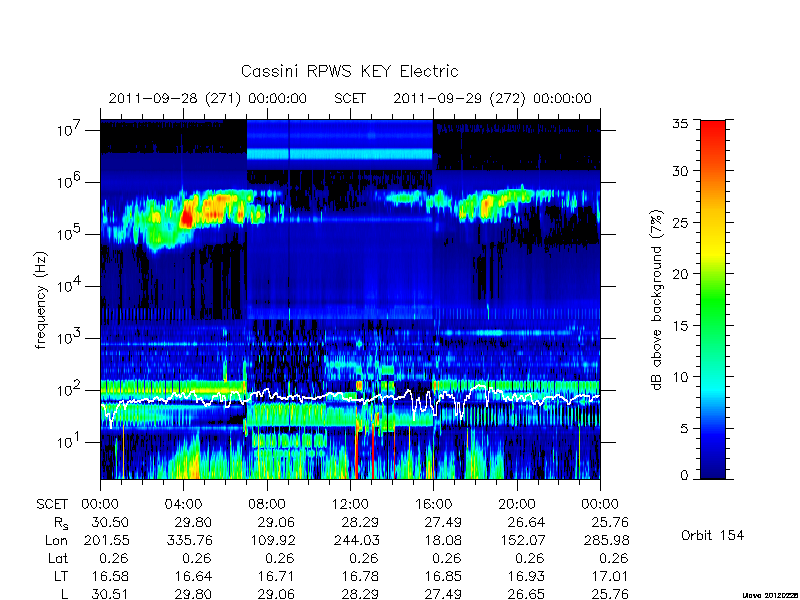Click the color scale value '35'
The image size is (800, 600).
point(680,124)
